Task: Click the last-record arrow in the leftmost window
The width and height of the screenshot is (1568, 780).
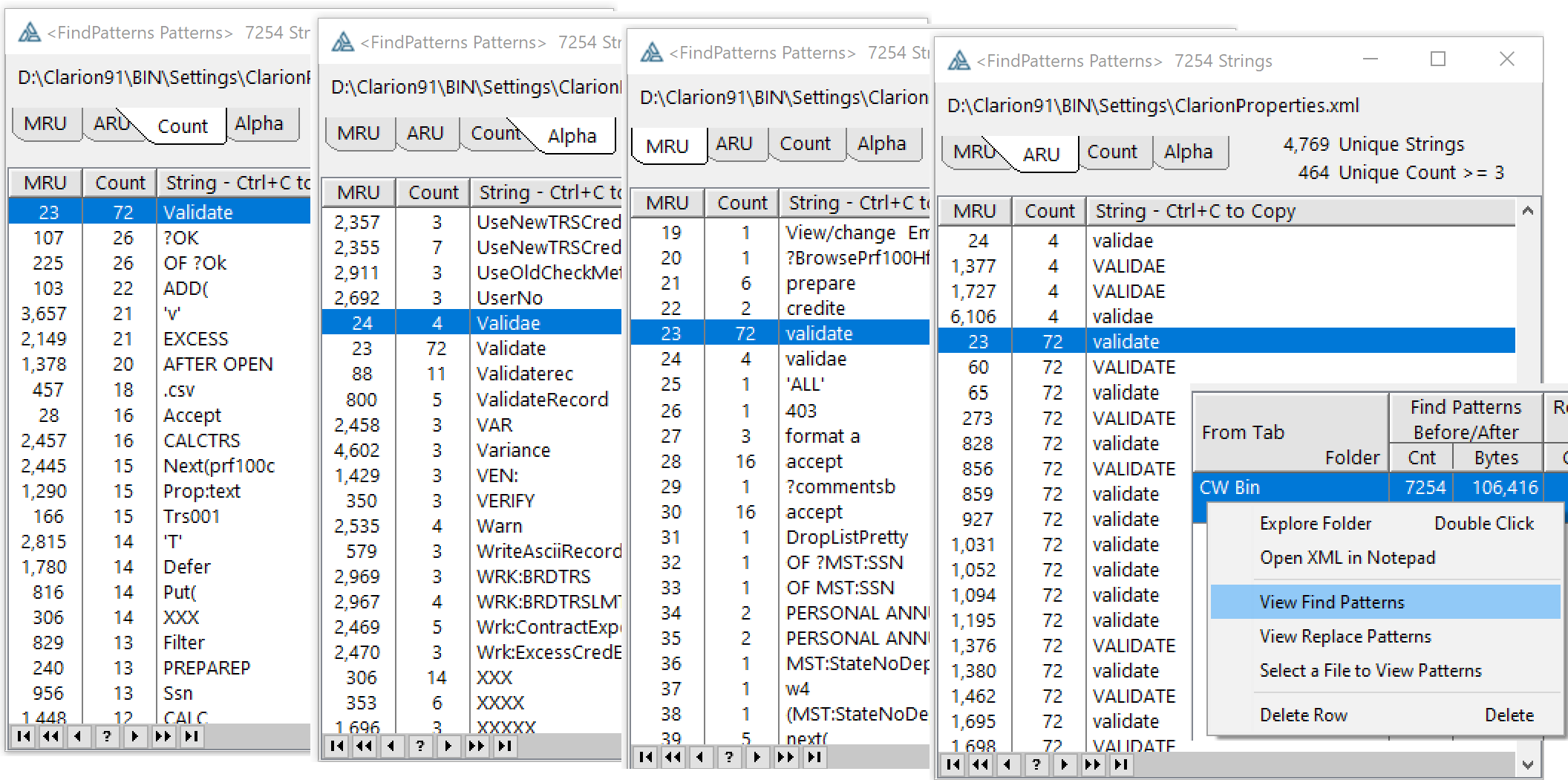Action: tap(192, 736)
